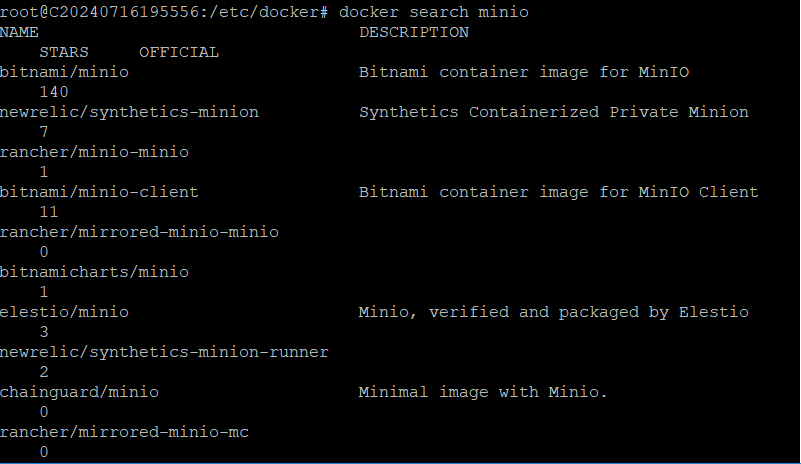Click the OFFICIAL column header

click(x=179, y=52)
